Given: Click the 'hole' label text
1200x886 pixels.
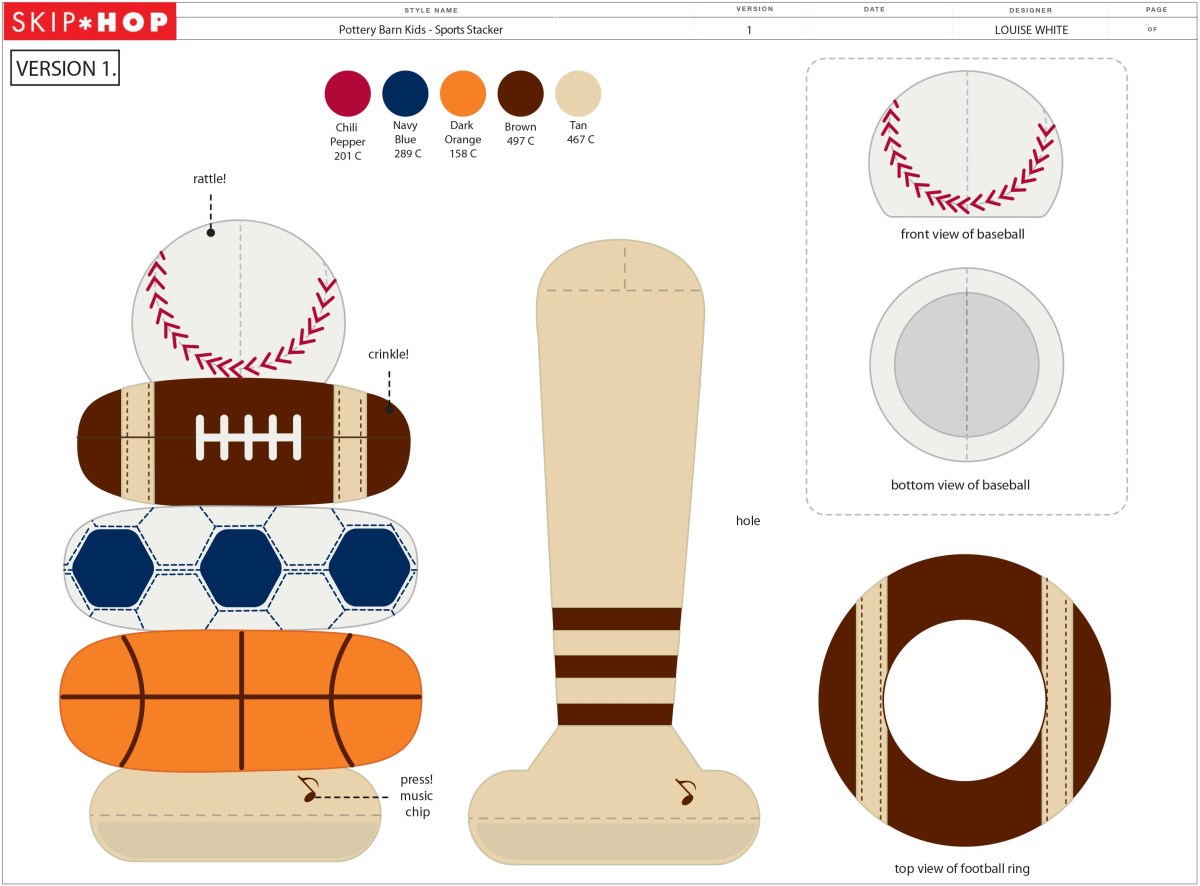Looking at the screenshot, I should pos(748,521).
